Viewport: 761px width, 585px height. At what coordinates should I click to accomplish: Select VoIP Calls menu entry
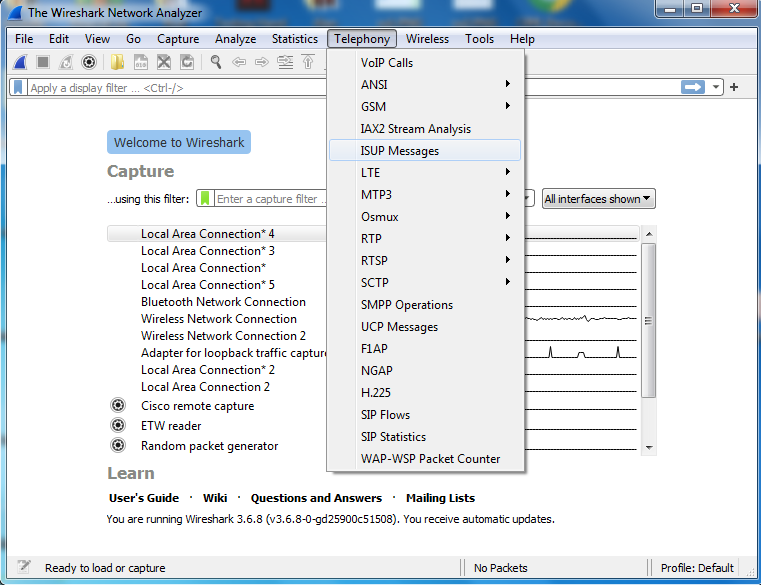[x=425, y=63]
